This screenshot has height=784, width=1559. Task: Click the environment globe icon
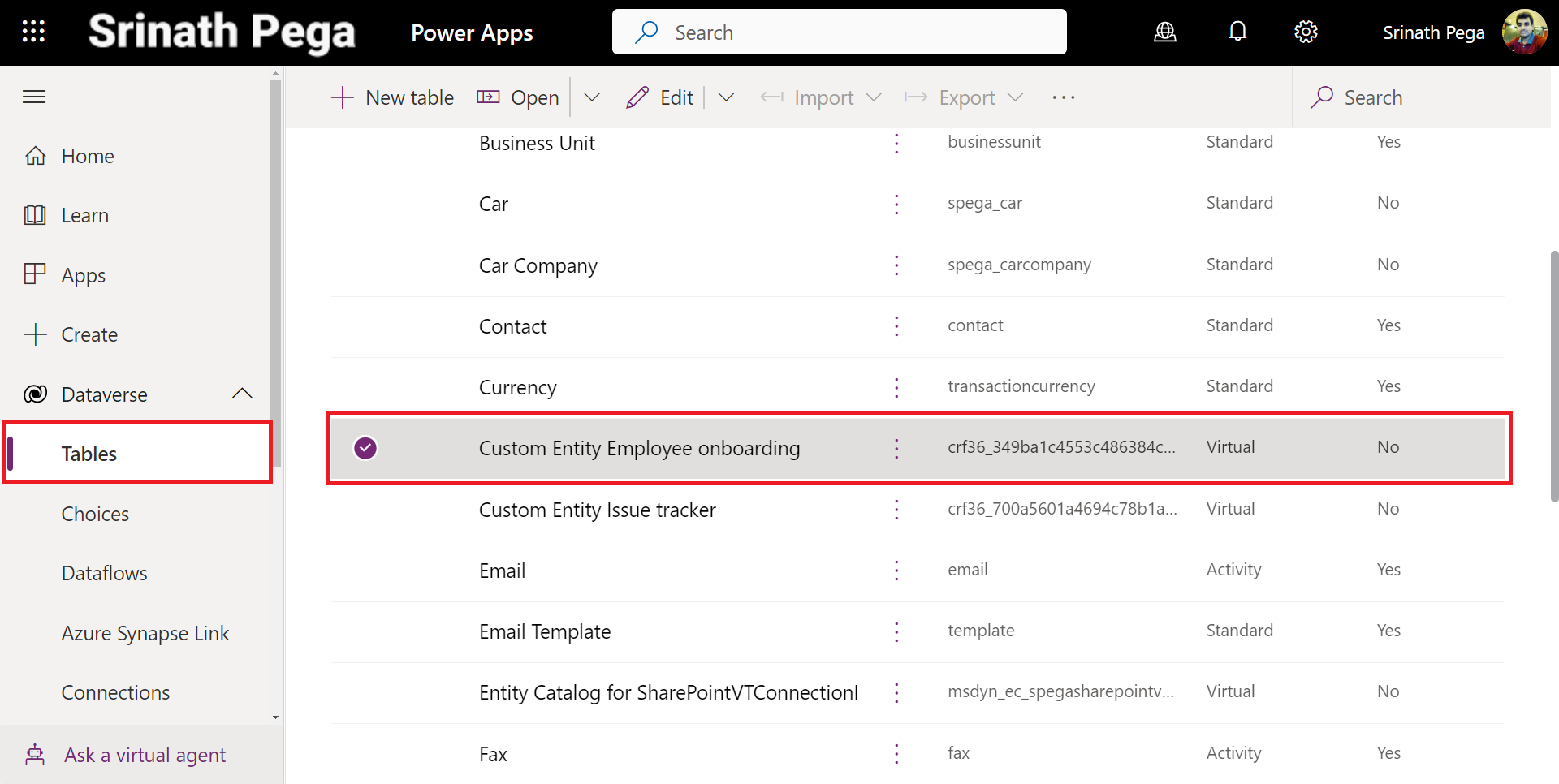(x=1165, y=32)
